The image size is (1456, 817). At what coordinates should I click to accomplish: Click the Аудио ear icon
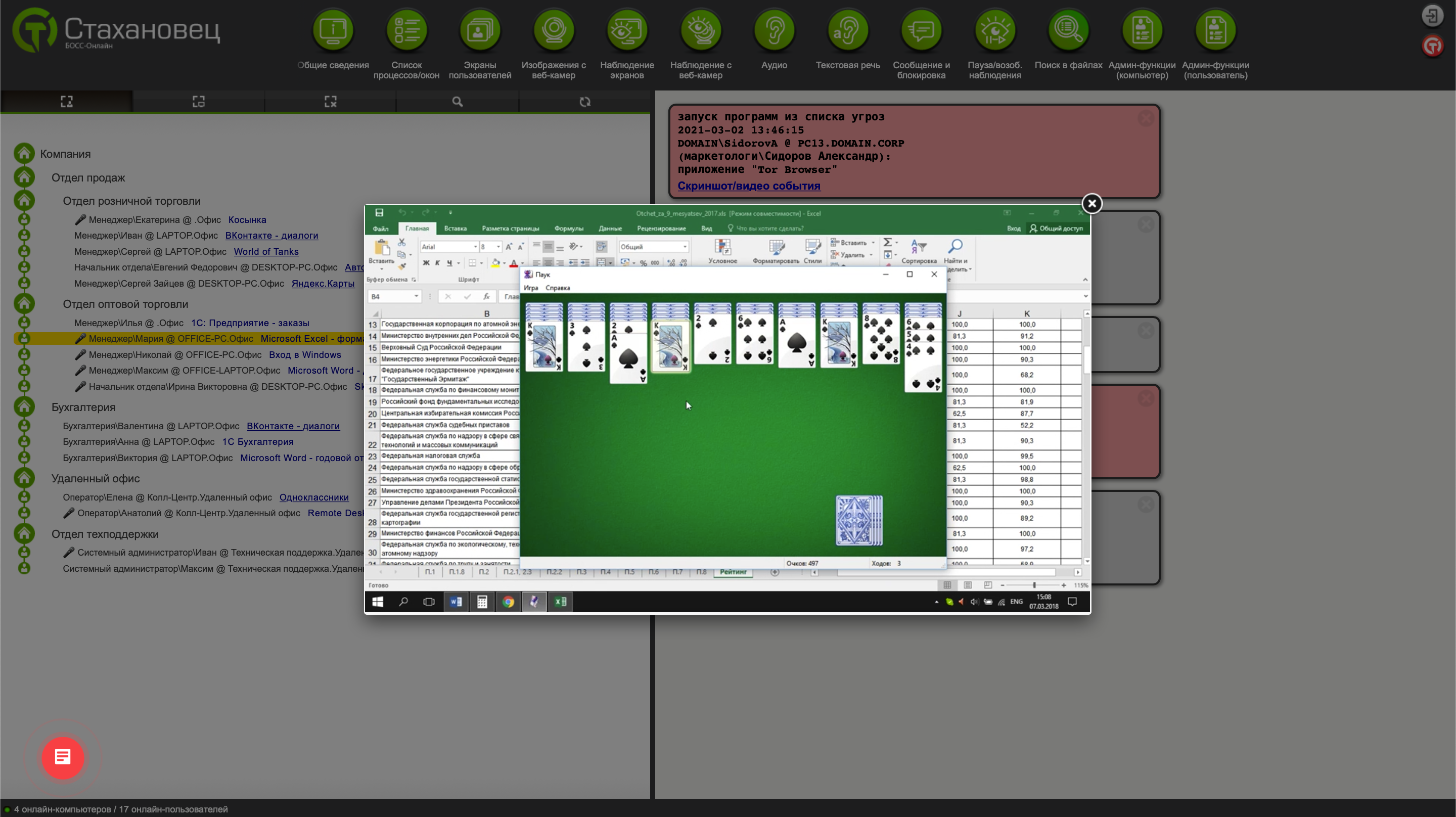(x=774, y=30)
